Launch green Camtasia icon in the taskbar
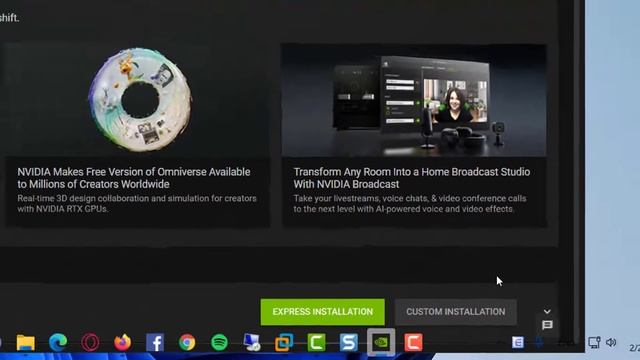The width and height of the screenshot is (640, 360). [316, 342]
